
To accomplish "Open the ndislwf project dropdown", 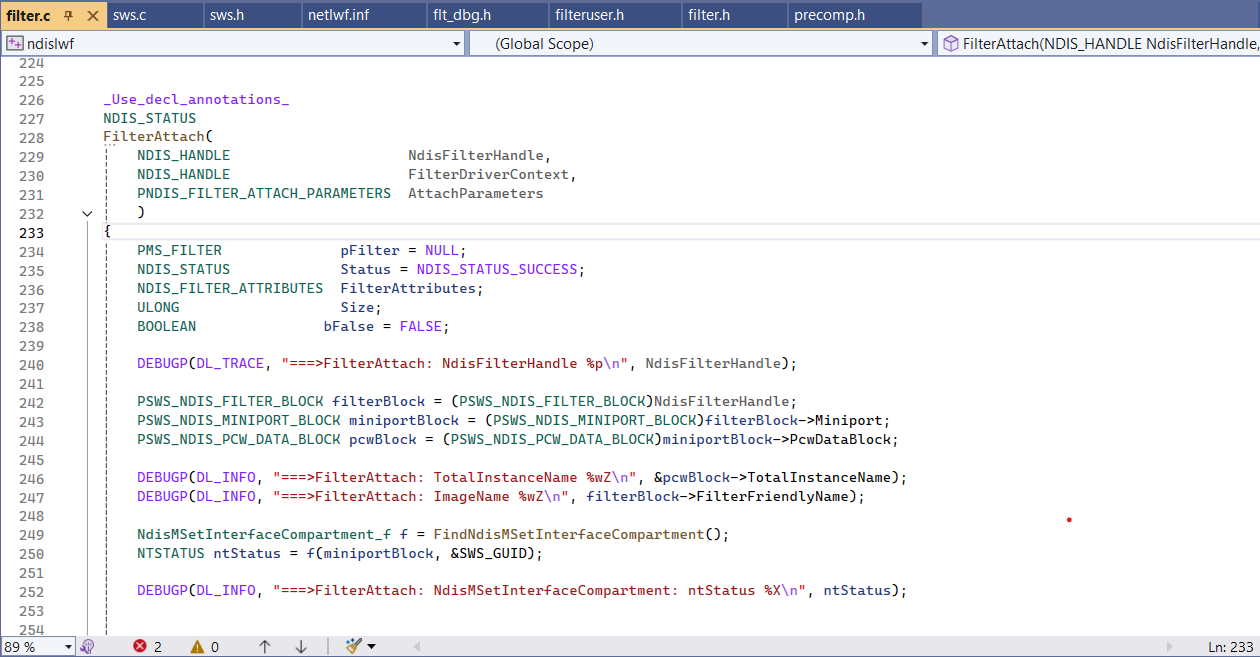I will point(457,44).
